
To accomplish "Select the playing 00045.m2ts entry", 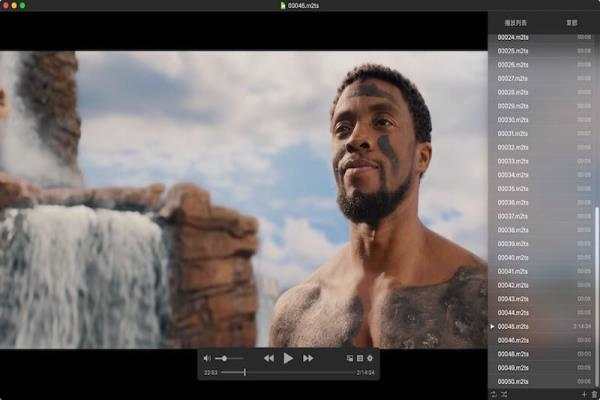I will [x=541, y=327].
